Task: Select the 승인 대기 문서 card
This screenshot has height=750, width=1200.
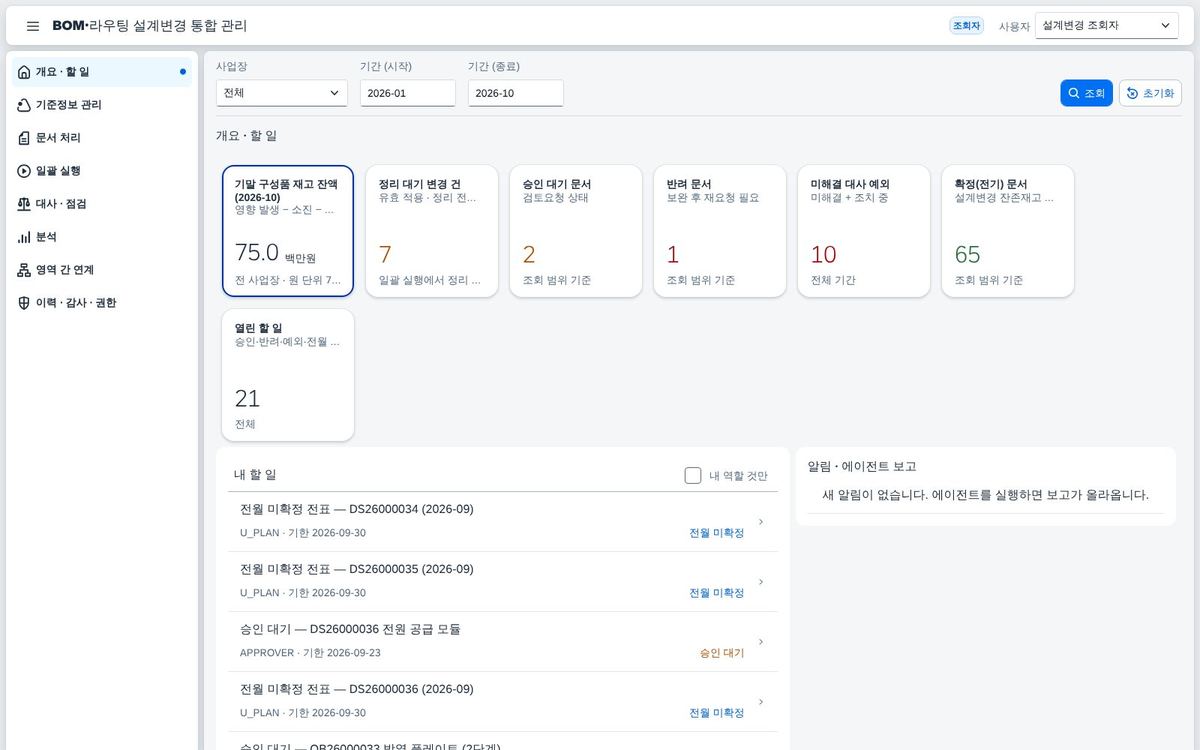Action: pyautogui.click(x=576, y=231)
